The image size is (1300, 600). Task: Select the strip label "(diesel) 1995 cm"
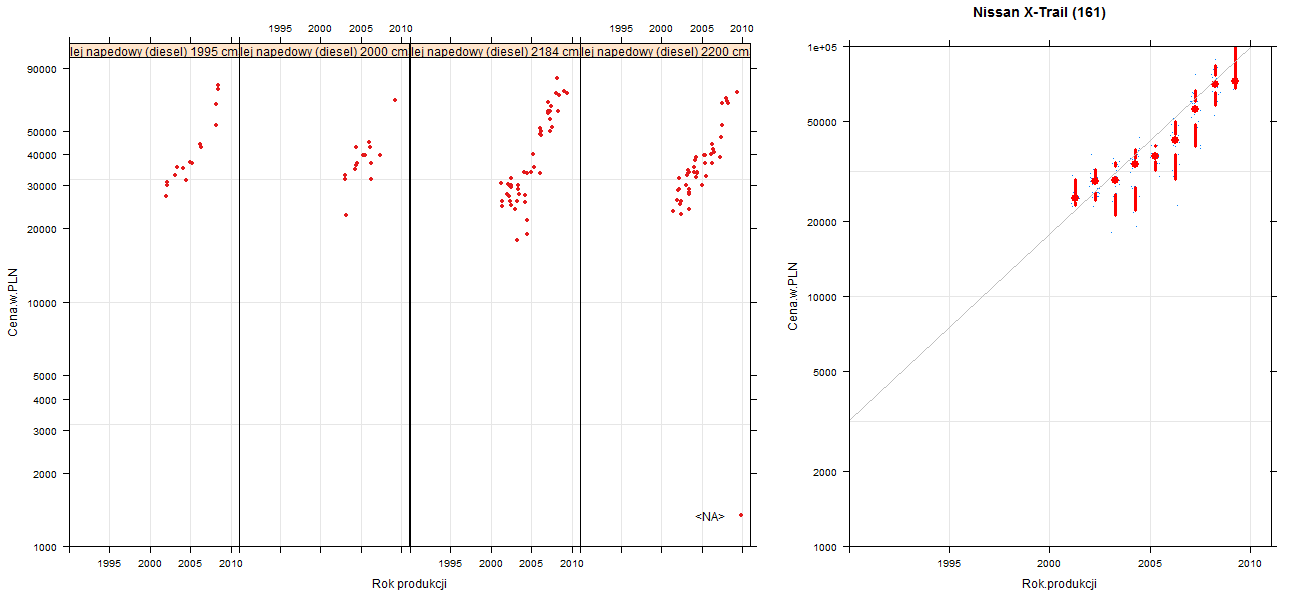[x=191, y=52]
